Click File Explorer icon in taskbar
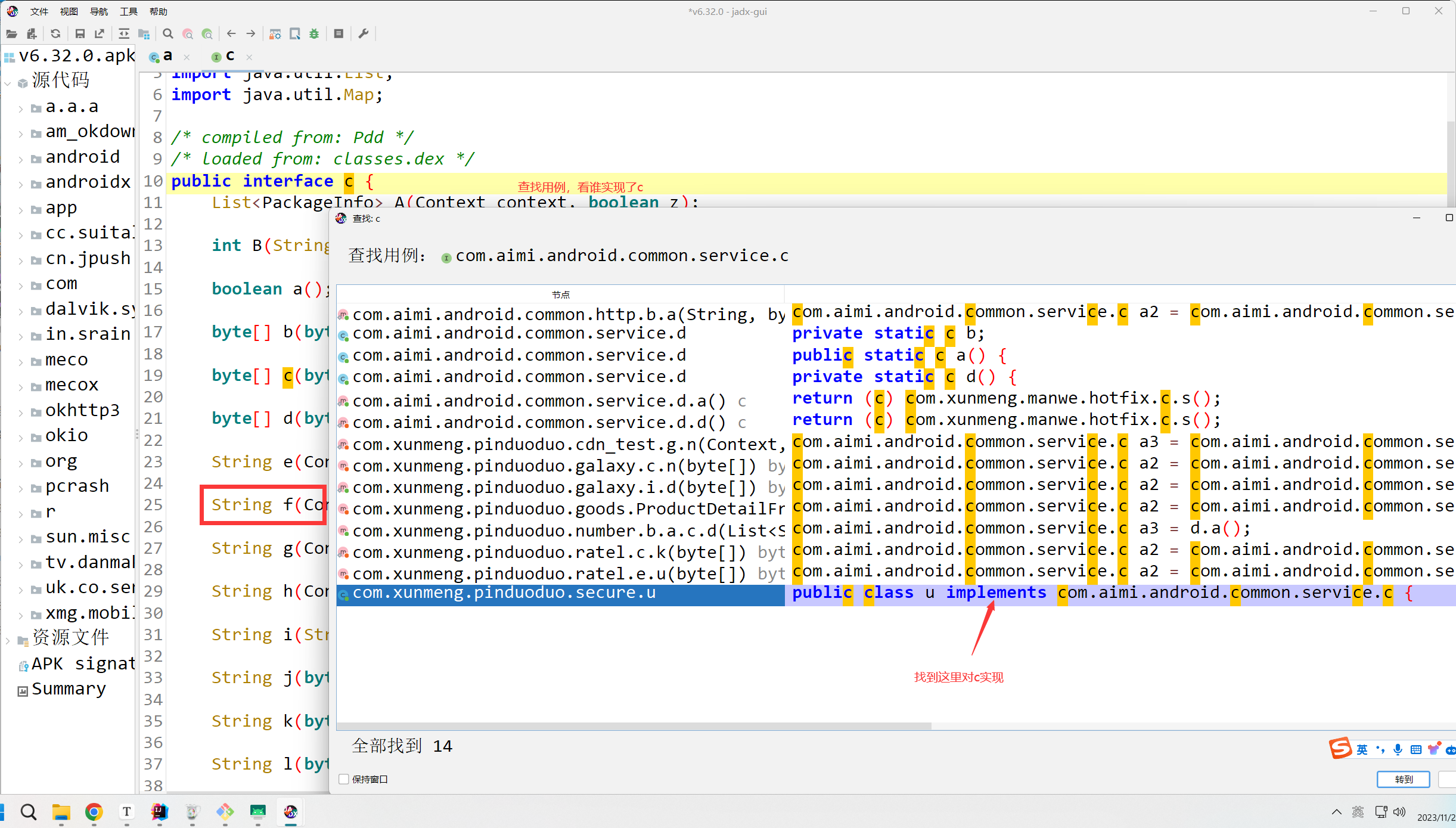Image resolution: width=1456 pixels, height=828 pixels. [x=61, y=812]
